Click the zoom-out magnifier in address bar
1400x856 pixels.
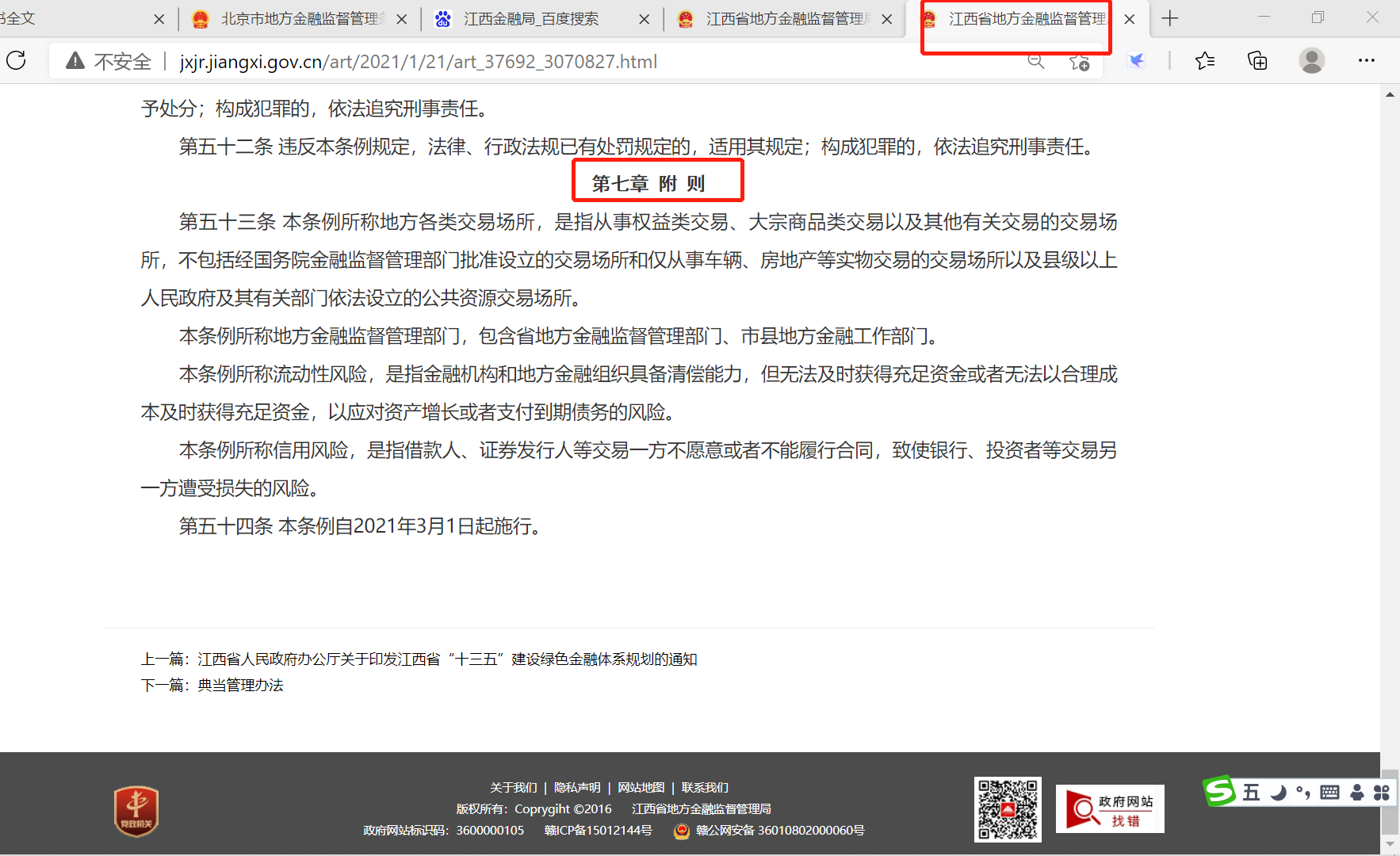[1035, 61]
